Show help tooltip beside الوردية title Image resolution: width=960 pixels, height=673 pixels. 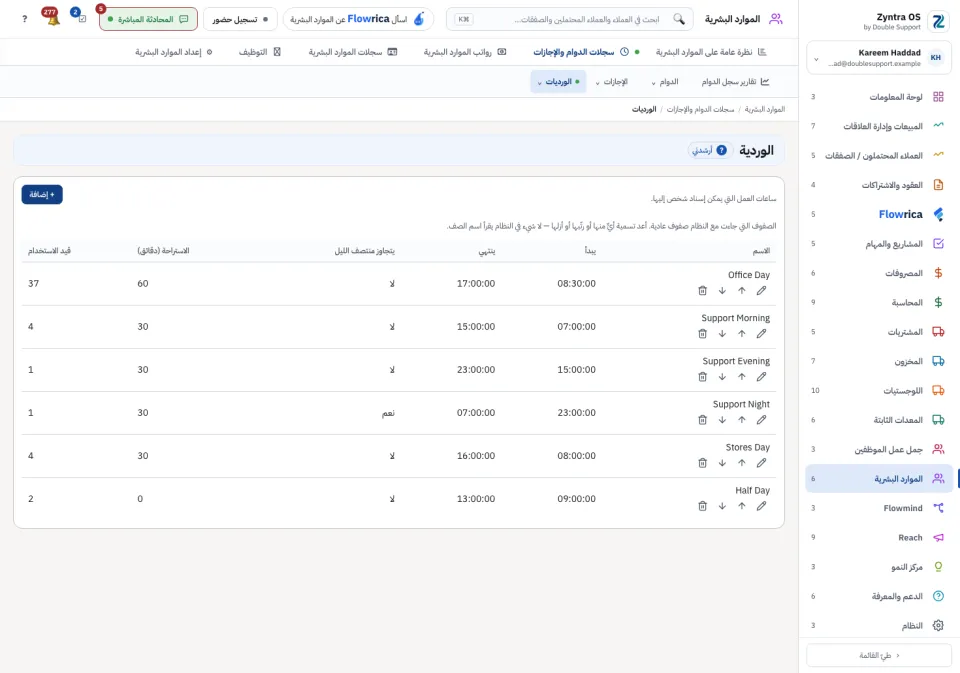coord(721,150)
